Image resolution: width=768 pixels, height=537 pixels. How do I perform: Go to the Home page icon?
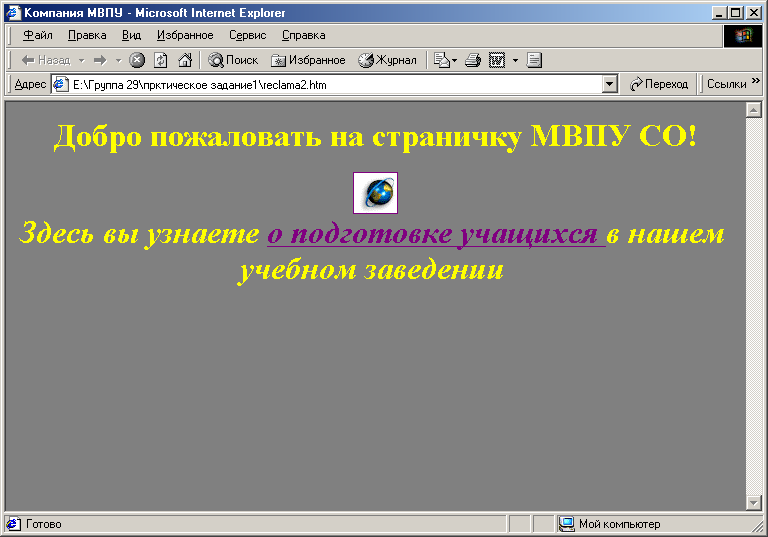[185, 60]
